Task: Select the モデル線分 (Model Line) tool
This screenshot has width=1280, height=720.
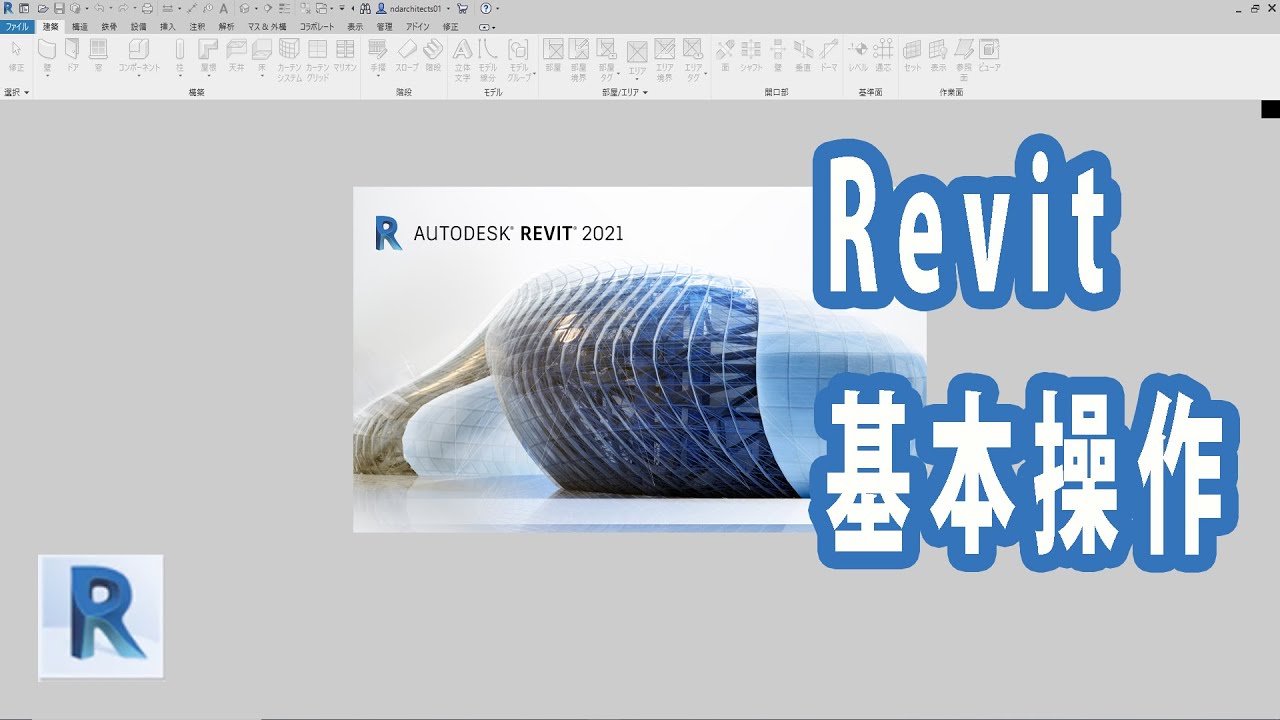Action: click(x=487, y=60)
